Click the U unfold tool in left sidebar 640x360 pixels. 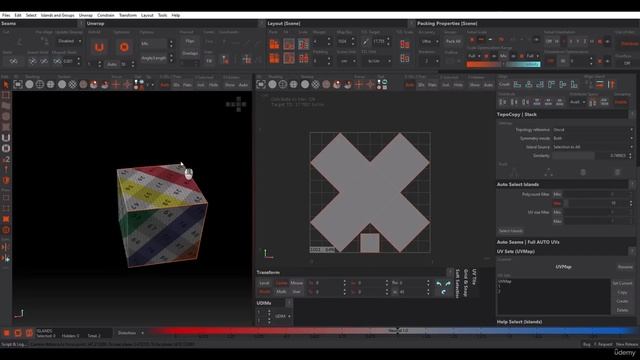pos(6,138)
